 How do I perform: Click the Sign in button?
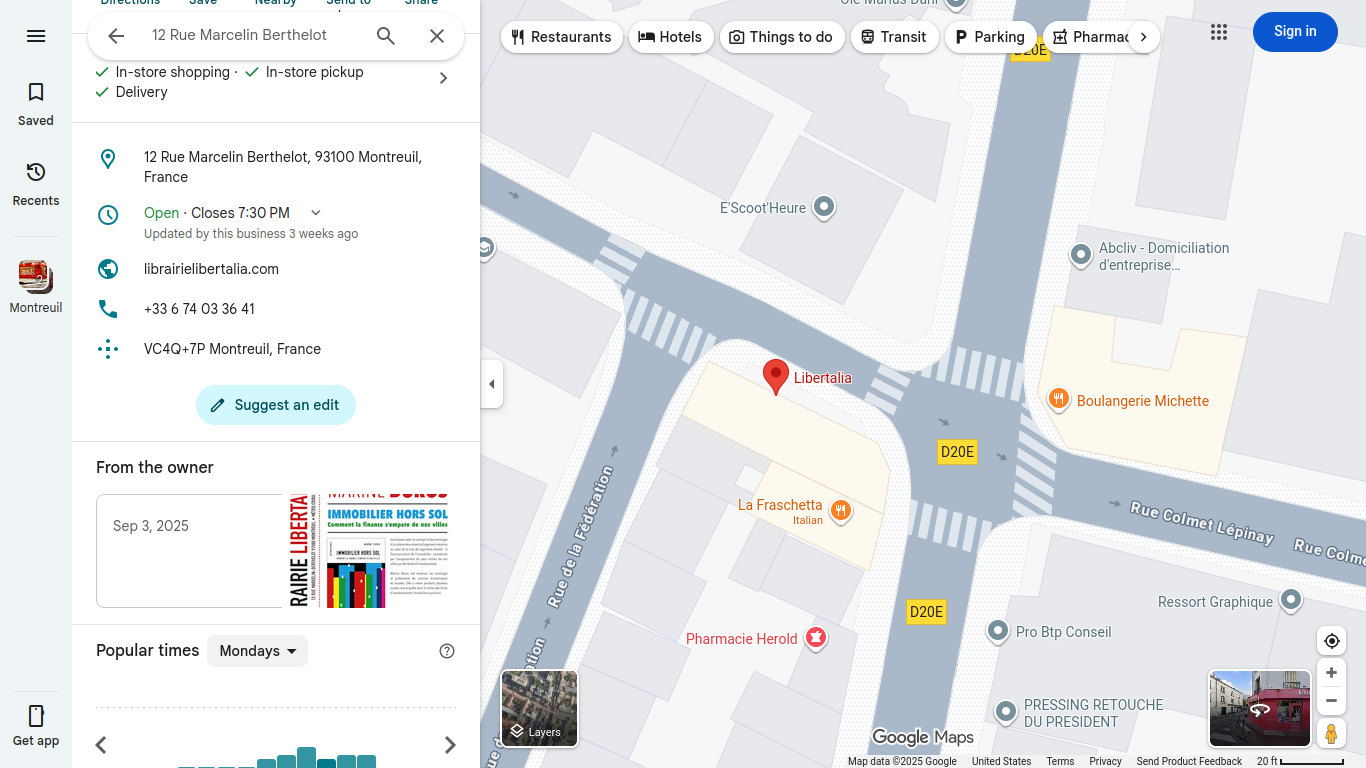click(1295, 32)
